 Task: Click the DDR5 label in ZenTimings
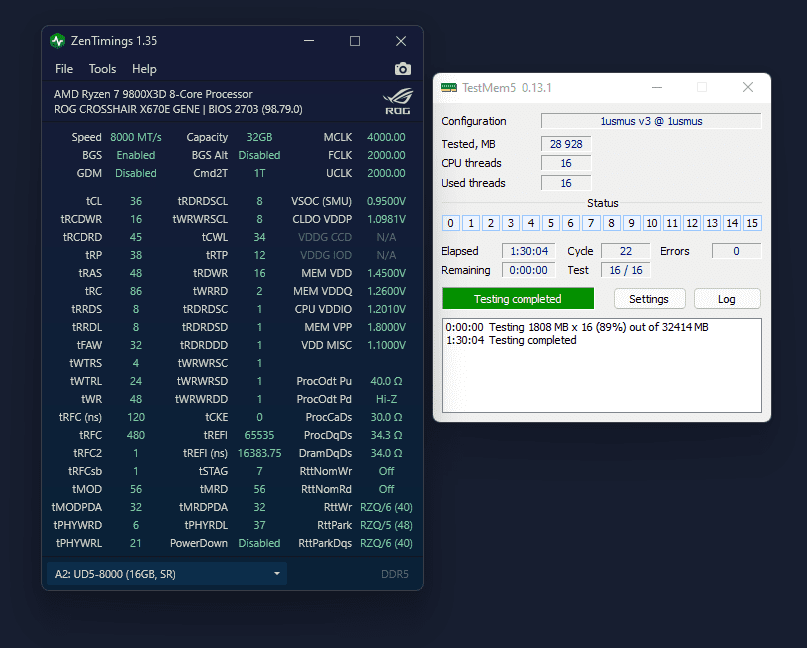tap(395, 574)
